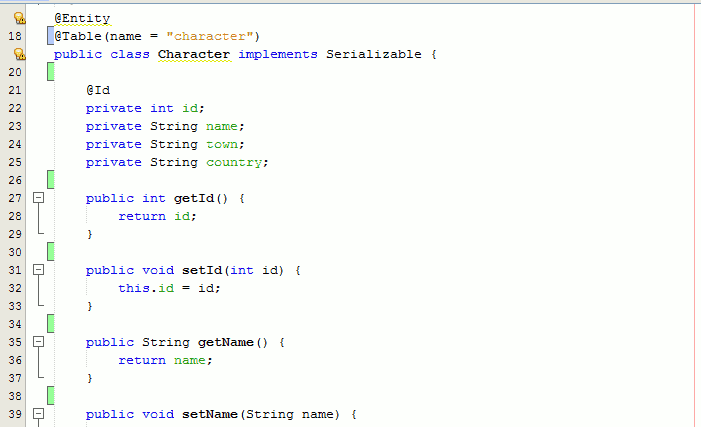Collapse the setId(int id) method fold
701x427 pixels.
click(x=39, y=270)
